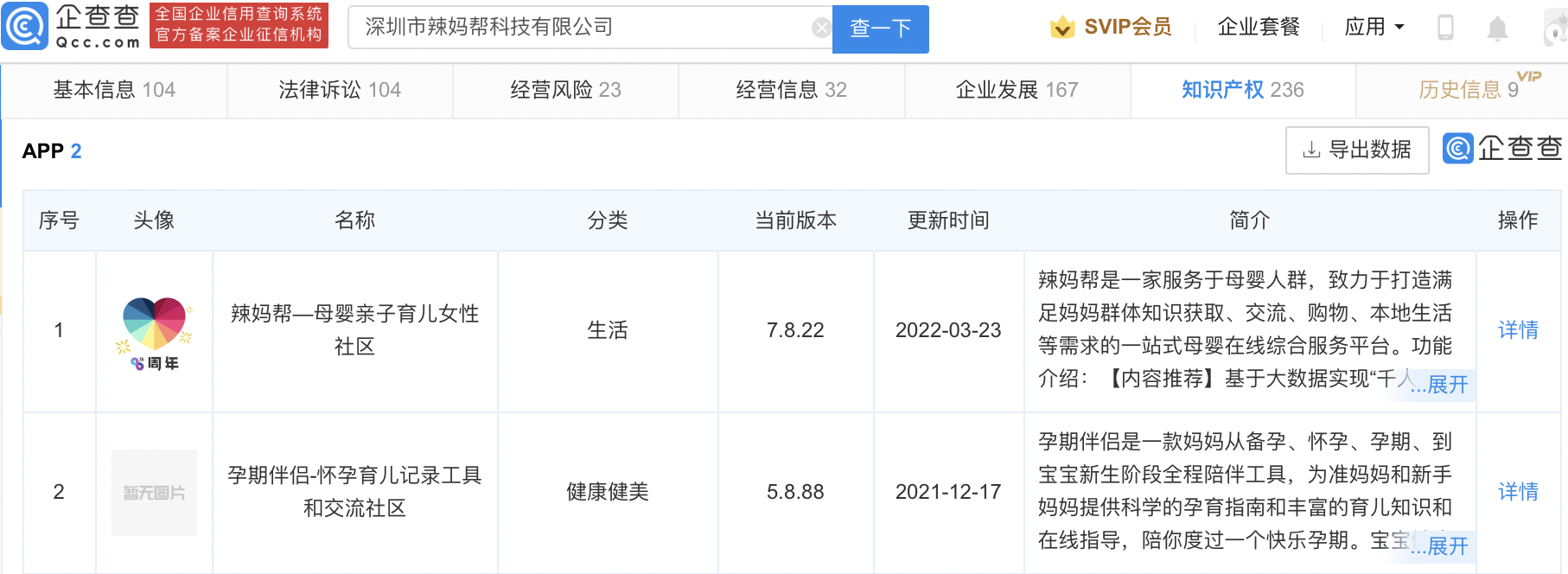1568x574 pixels.
Task: Switch to the 知识产权 tab
Action: 1242,90
